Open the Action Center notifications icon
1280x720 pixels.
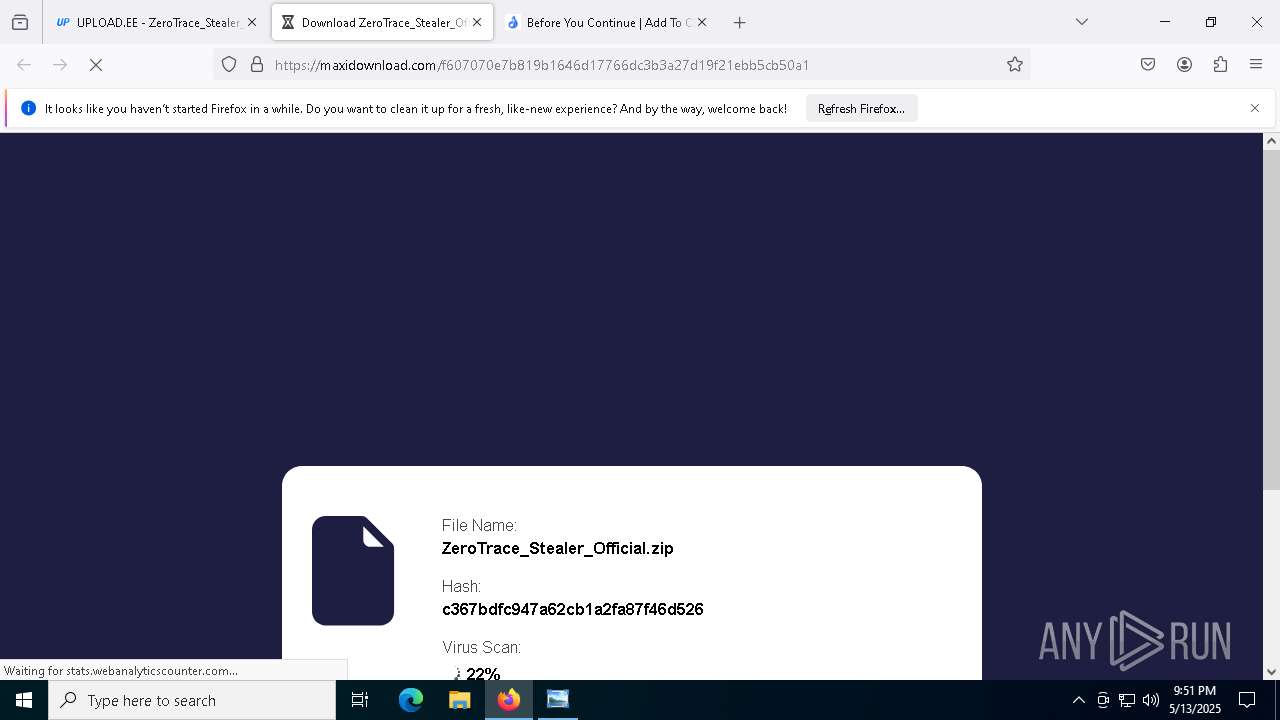(x=1247, y=700)
